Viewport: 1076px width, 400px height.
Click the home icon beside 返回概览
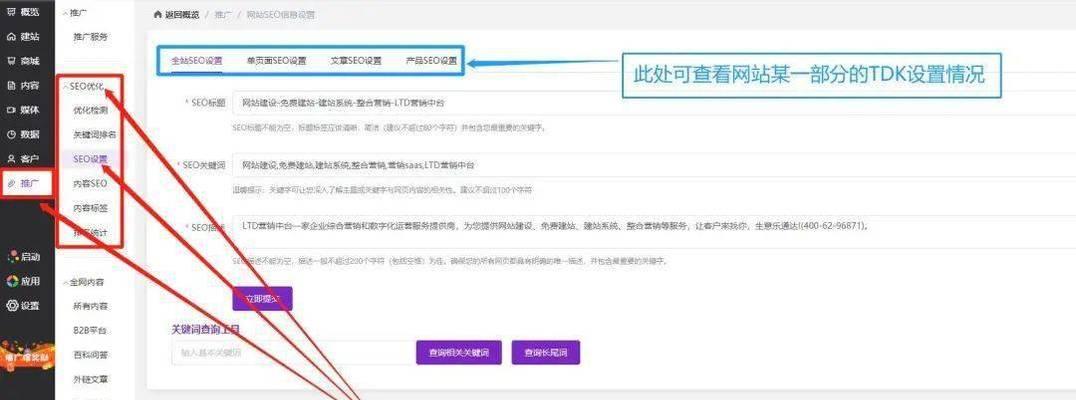[158, 14]
